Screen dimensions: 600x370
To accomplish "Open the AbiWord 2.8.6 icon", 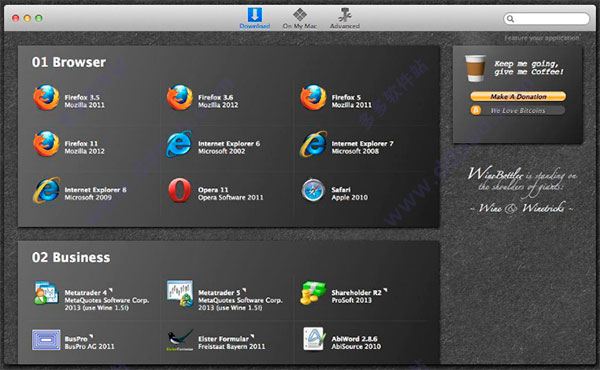I will click(314, 339).
